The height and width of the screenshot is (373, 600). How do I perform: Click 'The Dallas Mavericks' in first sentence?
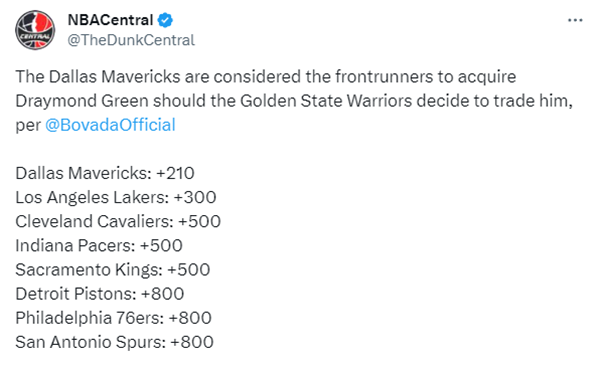pos(98,77)
